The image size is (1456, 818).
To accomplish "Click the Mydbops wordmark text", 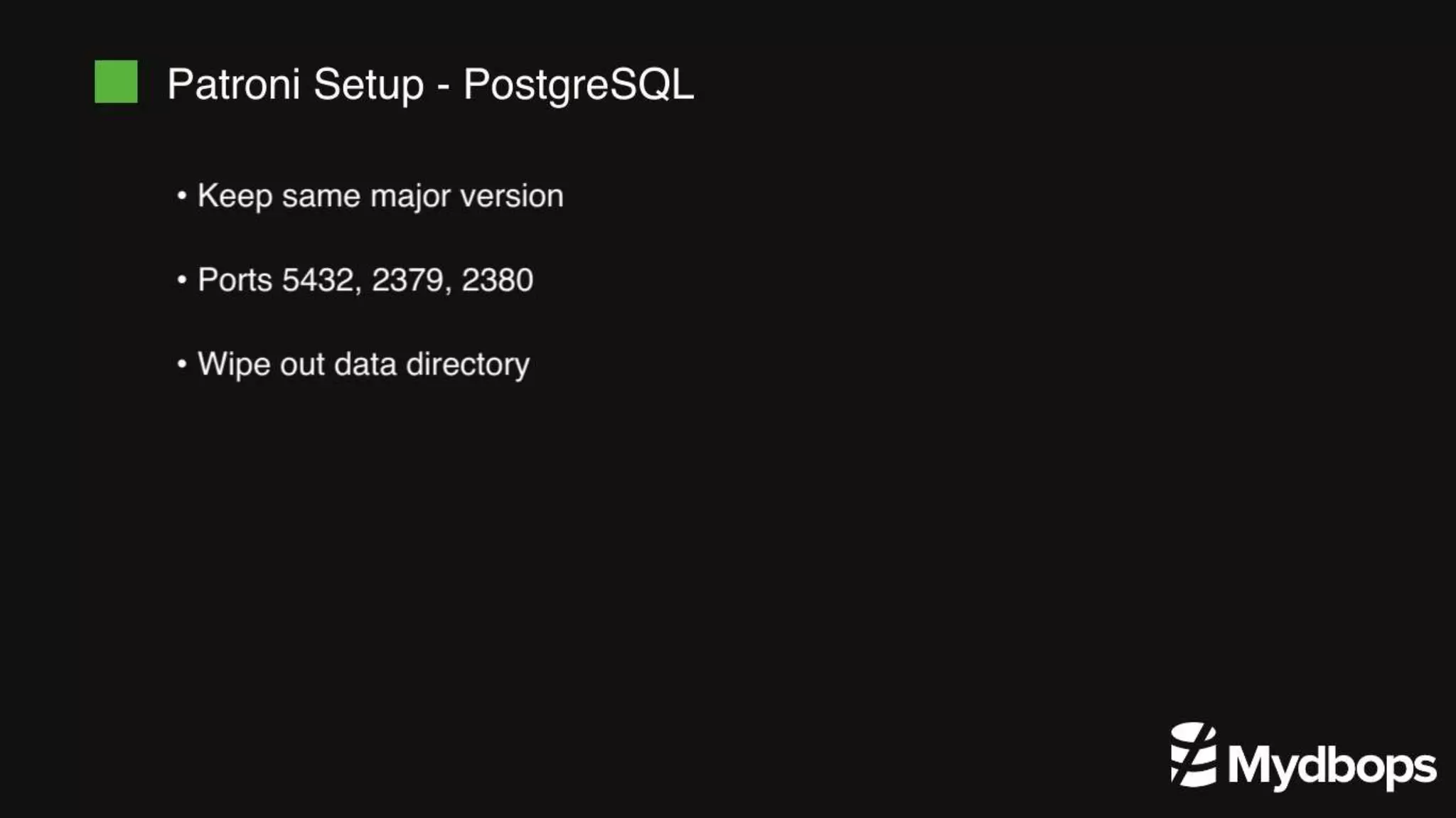I will 1332,766.
